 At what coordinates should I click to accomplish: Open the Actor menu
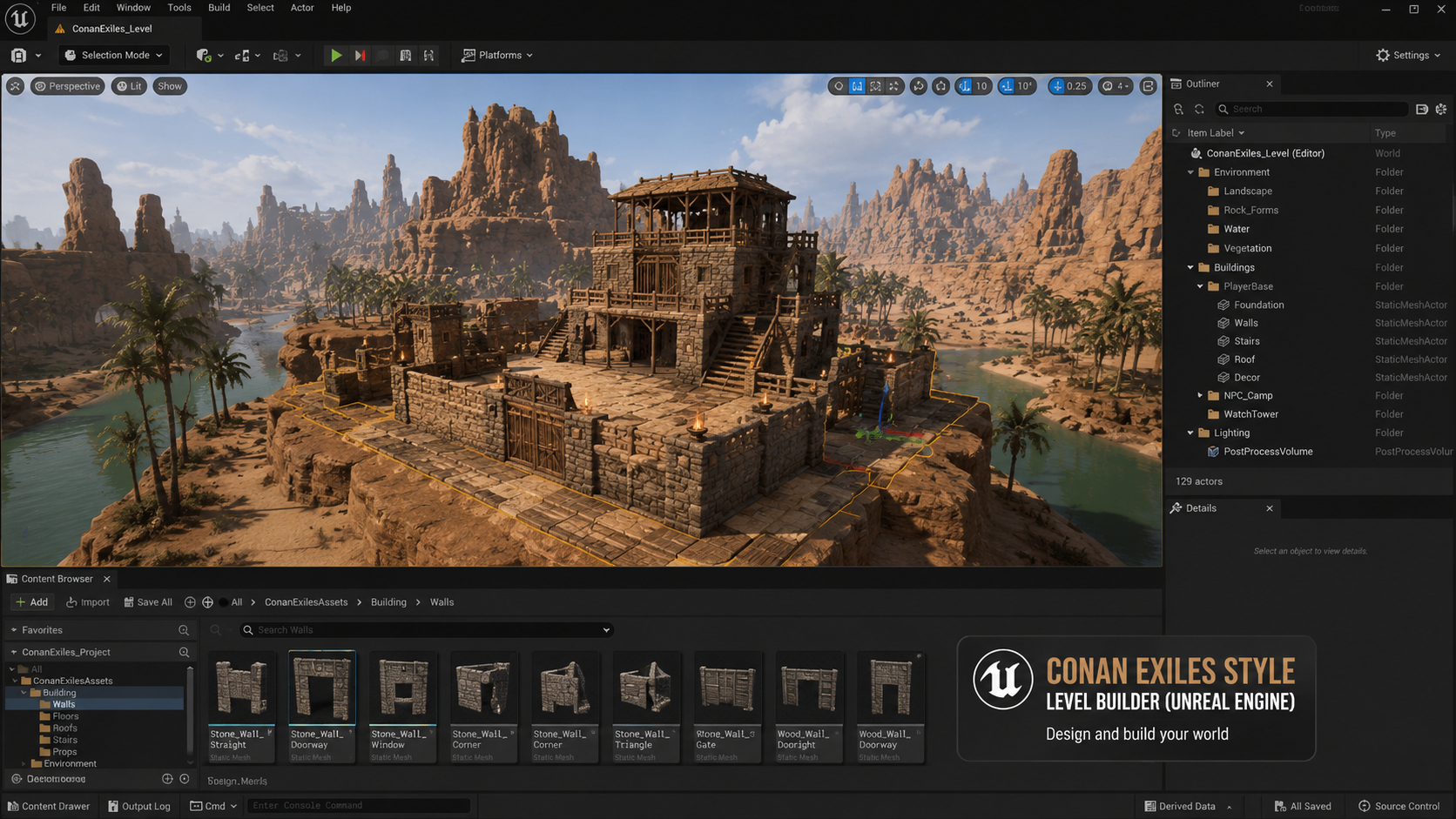pos(302,8)
